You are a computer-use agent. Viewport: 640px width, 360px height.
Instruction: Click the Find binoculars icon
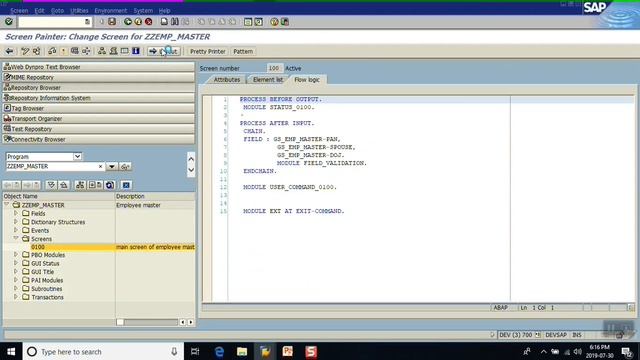[x=175, y=22]
